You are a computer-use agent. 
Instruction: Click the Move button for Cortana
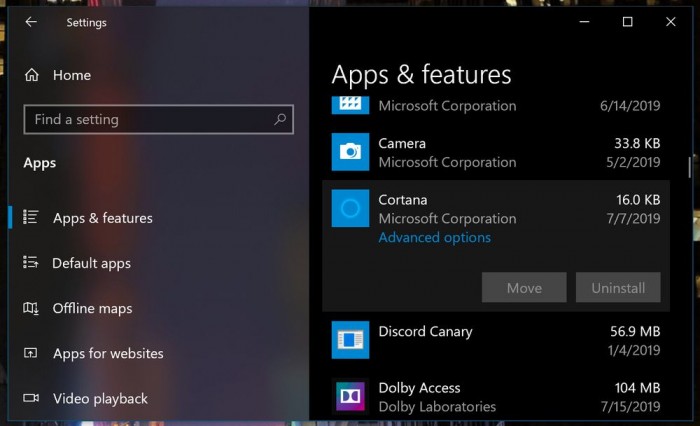coord(524,288)
